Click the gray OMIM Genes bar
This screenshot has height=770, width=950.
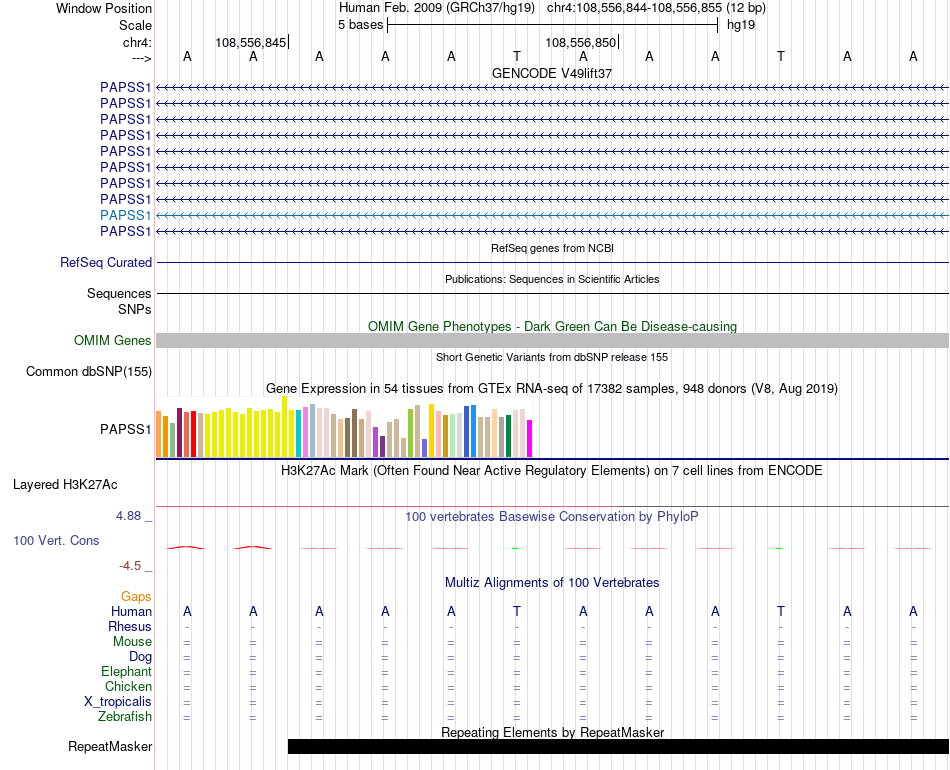[553, 340]
